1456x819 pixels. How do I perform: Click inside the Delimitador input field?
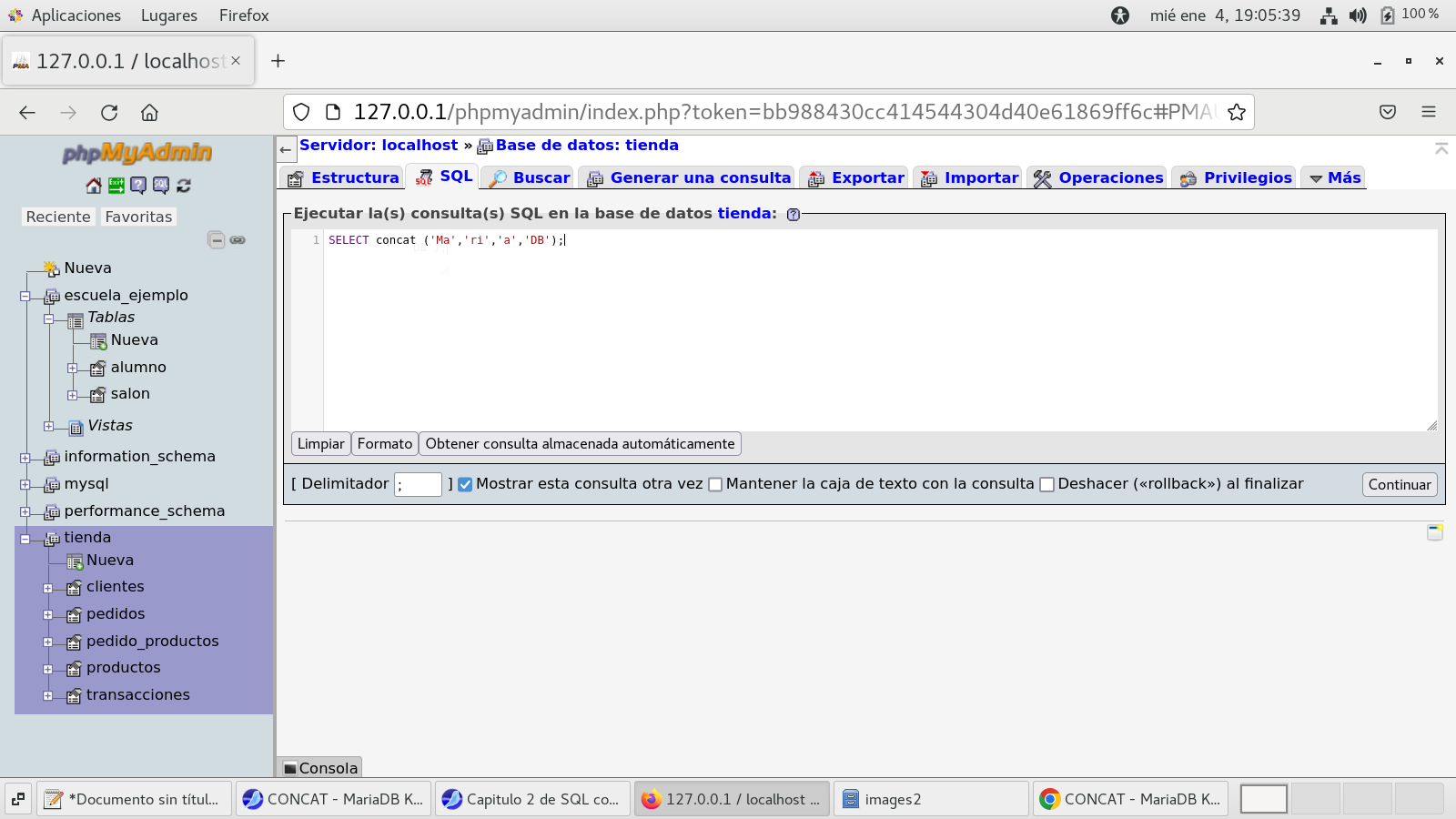tap(418, 485)
